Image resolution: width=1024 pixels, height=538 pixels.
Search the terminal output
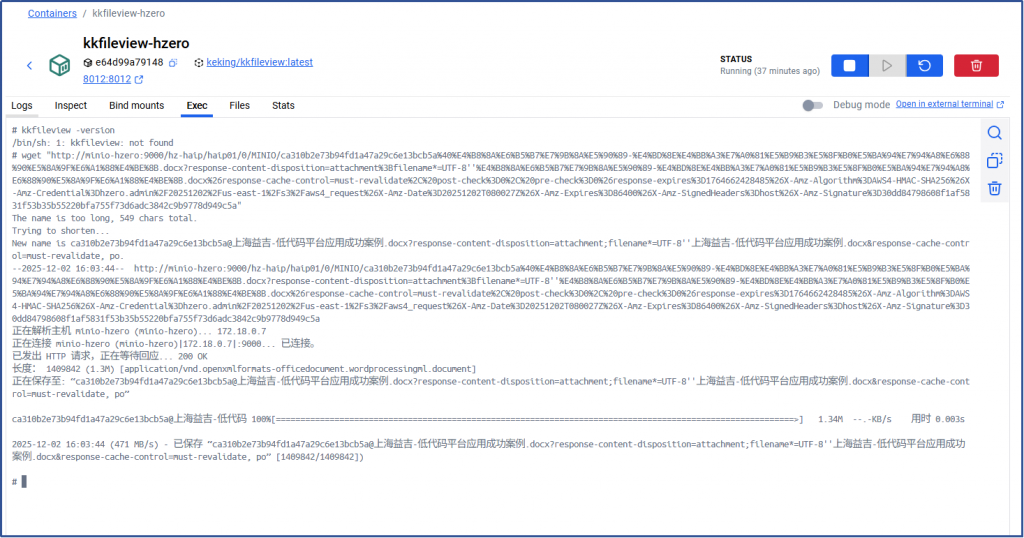coord(994,133)
